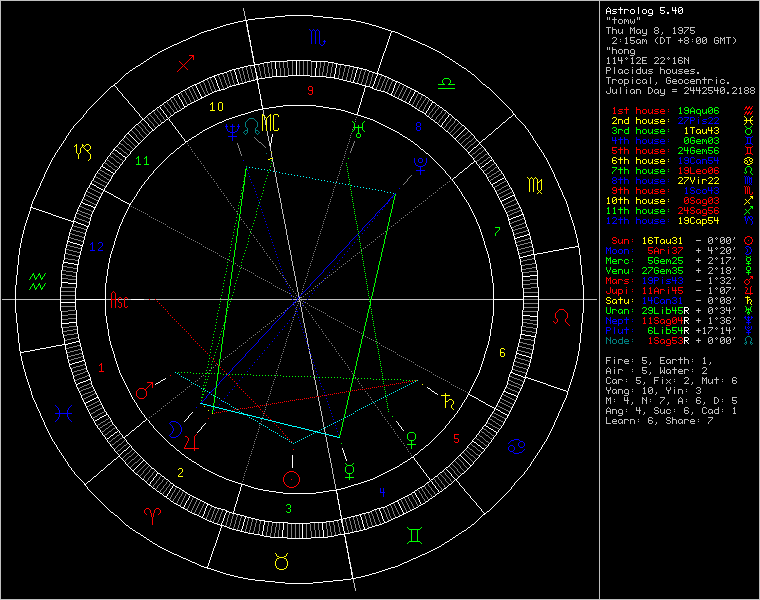Click the Libra glyph on the zodiac ring
This screenshot has height=600, width=760.
[x=446, y=84]
